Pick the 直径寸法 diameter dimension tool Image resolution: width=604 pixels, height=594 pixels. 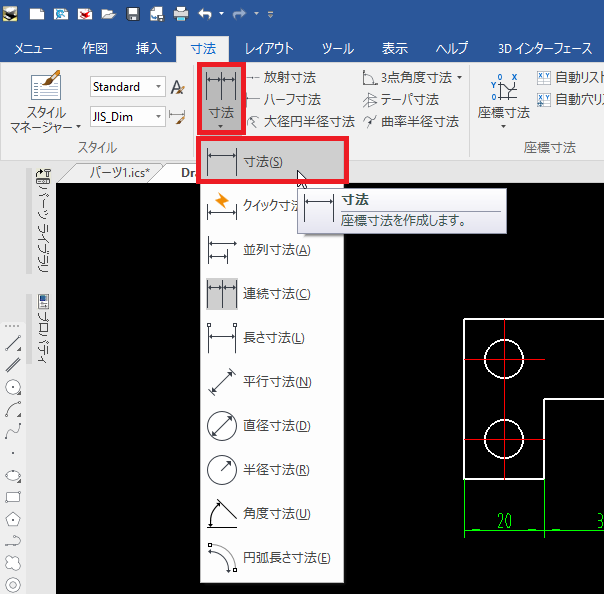[270, 426]
